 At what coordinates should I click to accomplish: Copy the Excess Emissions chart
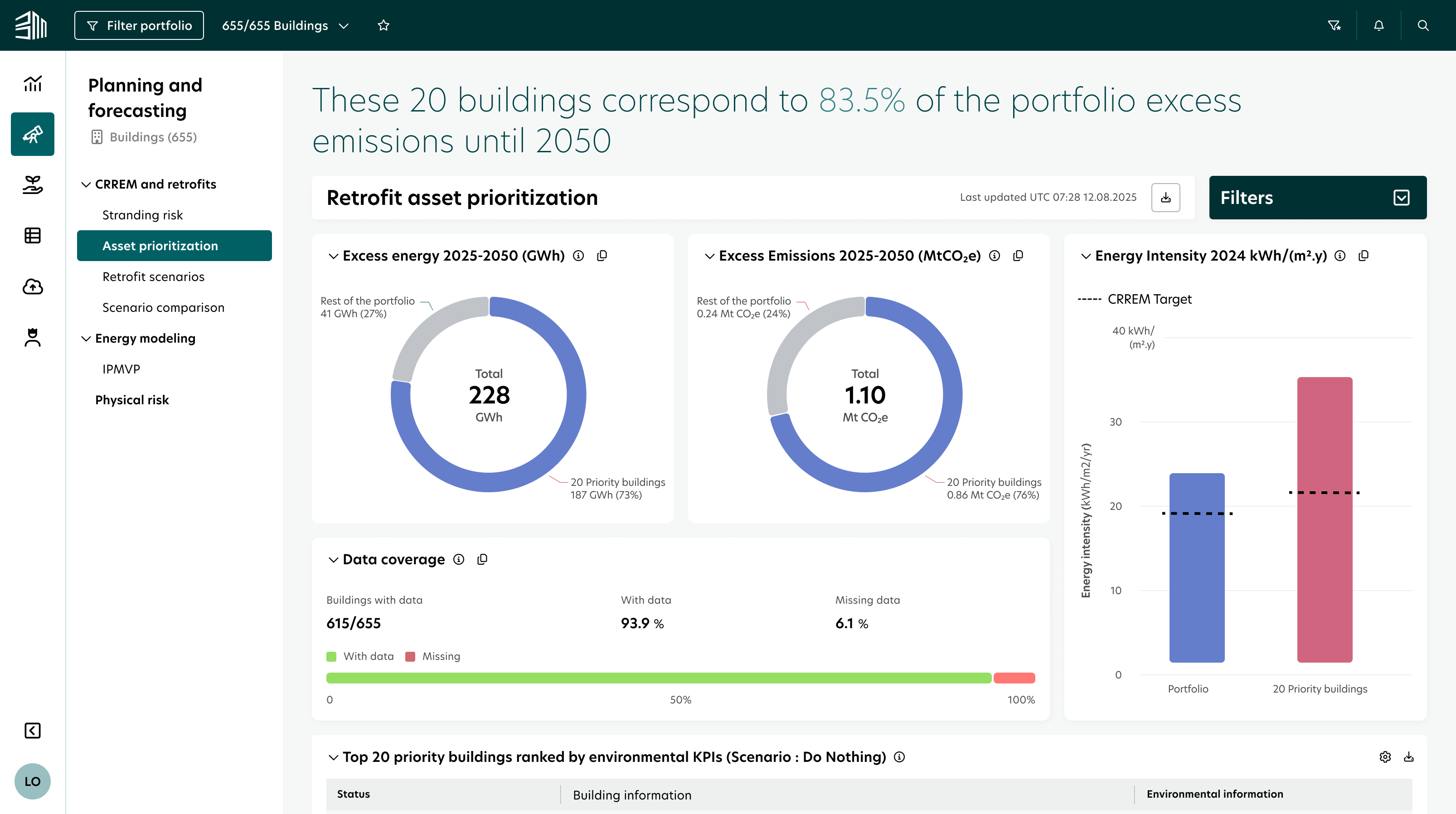point(1018,256)
